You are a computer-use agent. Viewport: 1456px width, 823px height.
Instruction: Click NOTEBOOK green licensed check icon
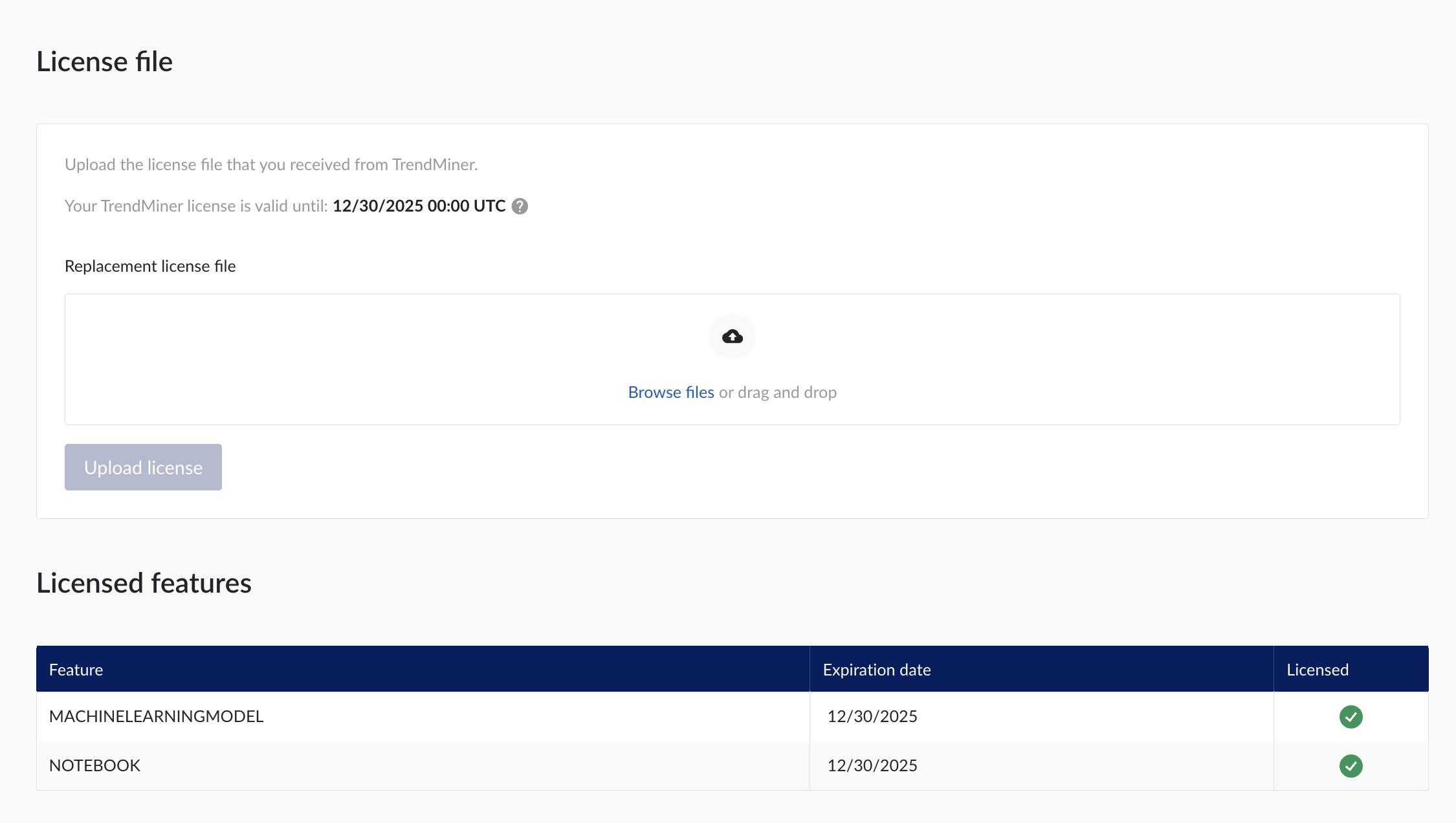[x=1351, y=766]
